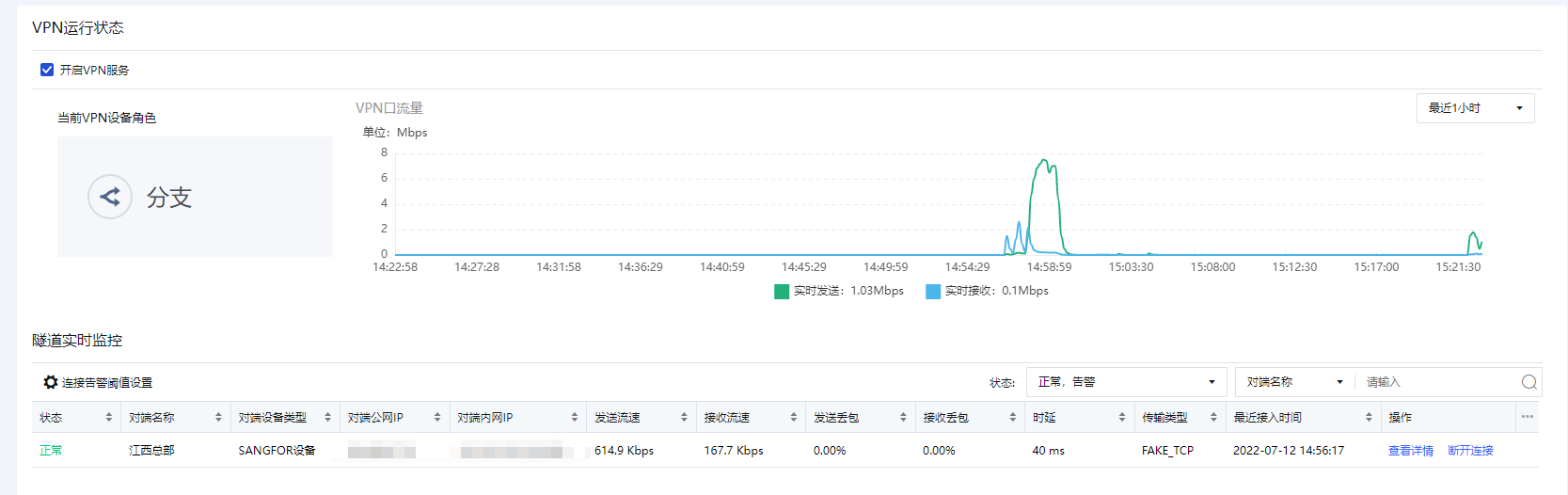The height and width of the screenshot is (495, 1568).
Task: Toggle the 实时发送 green legend swatch
Action: tap(782, 292)
